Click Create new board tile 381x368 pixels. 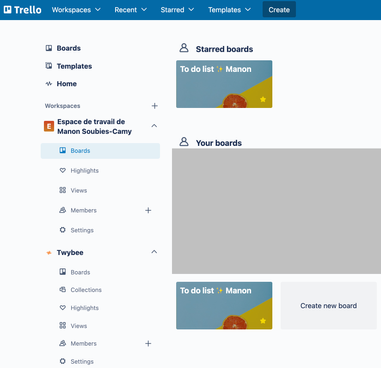click(329, 306)
